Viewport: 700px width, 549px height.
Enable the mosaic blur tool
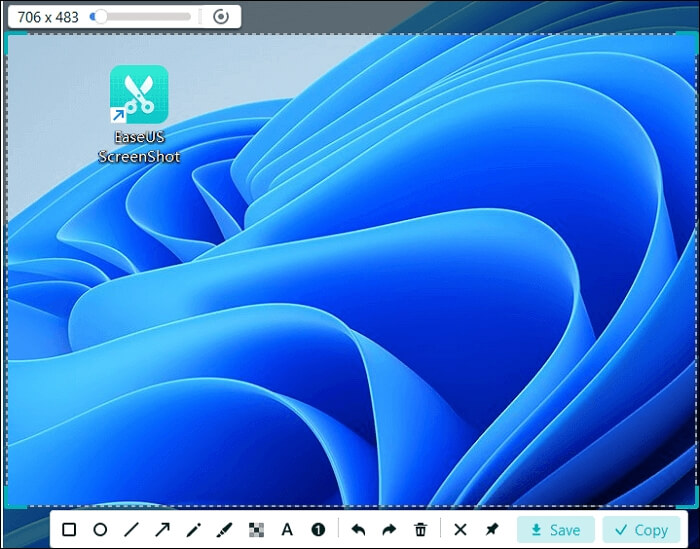coord(256,530)
